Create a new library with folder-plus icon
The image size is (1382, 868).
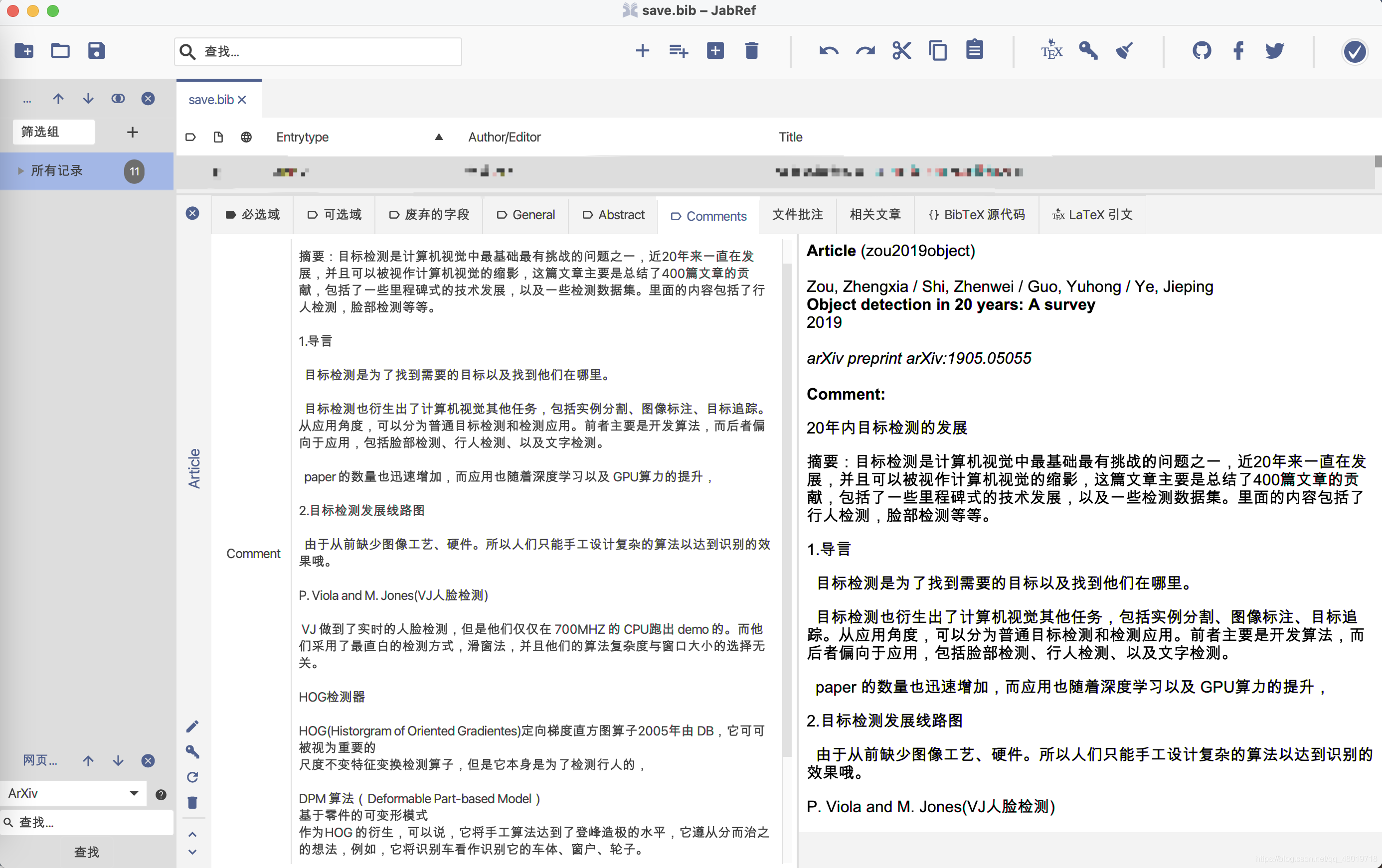[24, 50]
